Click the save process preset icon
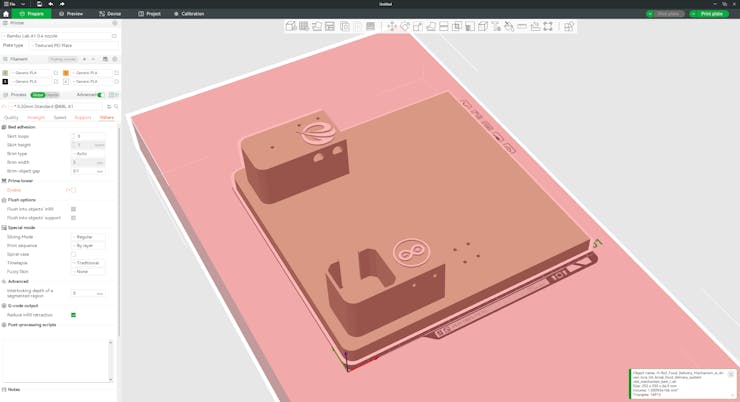This screenshot has width=740, height=402. coord(109,107)
